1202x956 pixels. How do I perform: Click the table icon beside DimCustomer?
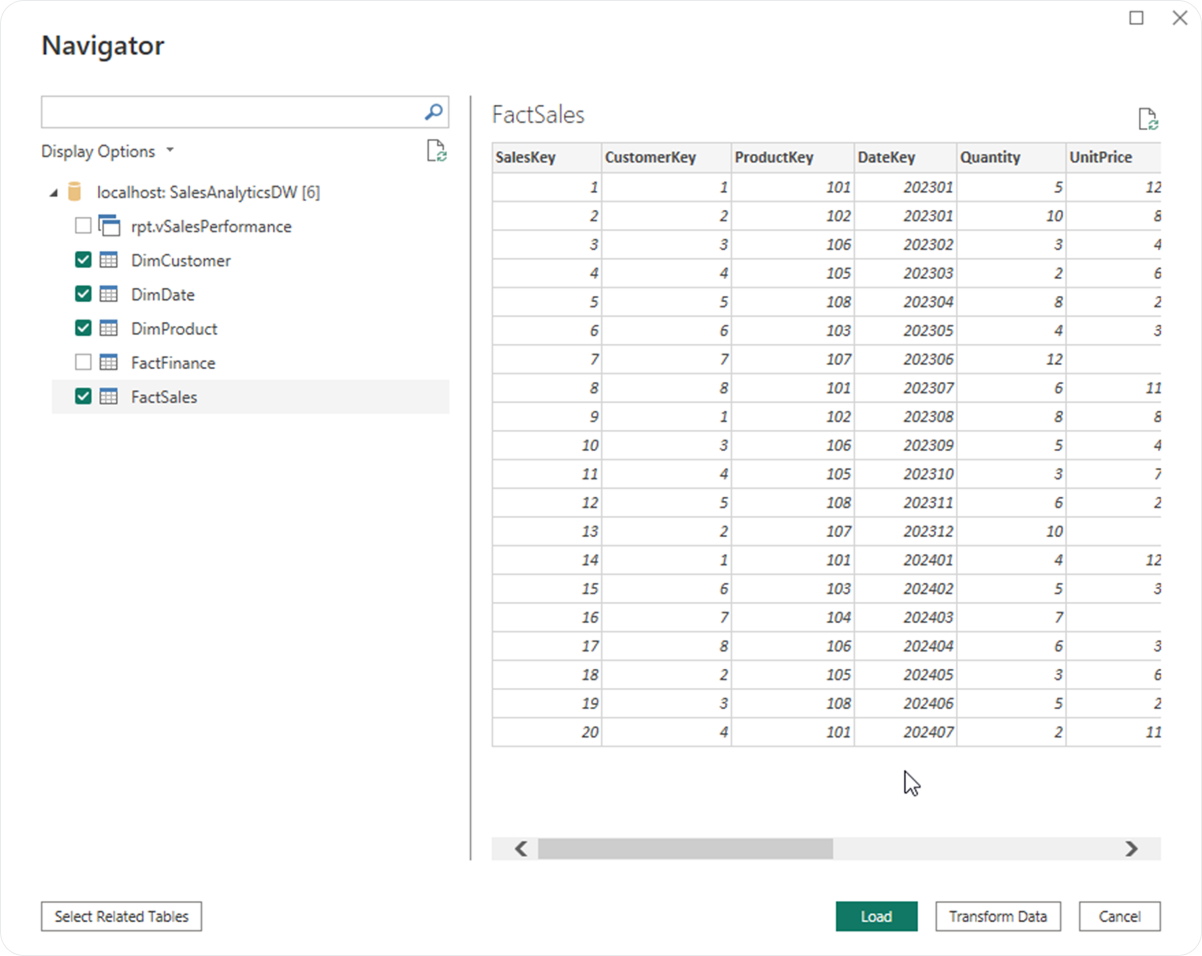click(111, 260)
